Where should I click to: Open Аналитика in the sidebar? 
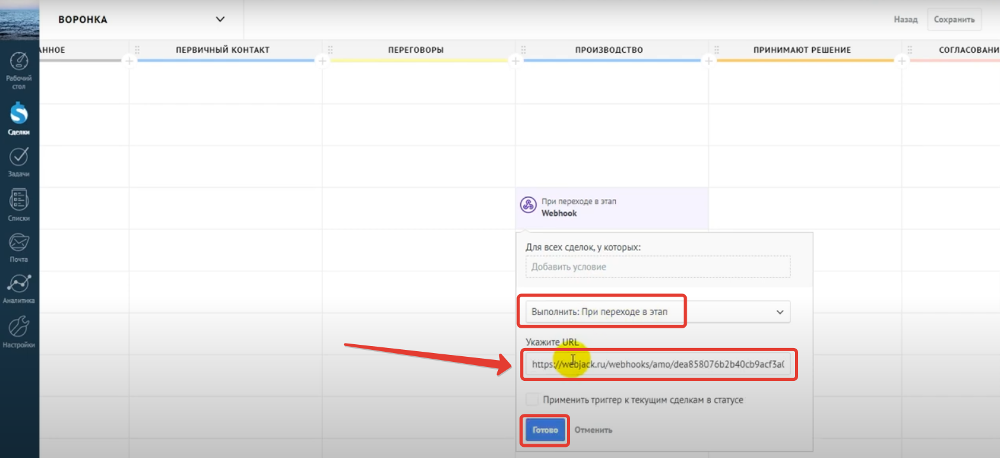tap(19, 289)
